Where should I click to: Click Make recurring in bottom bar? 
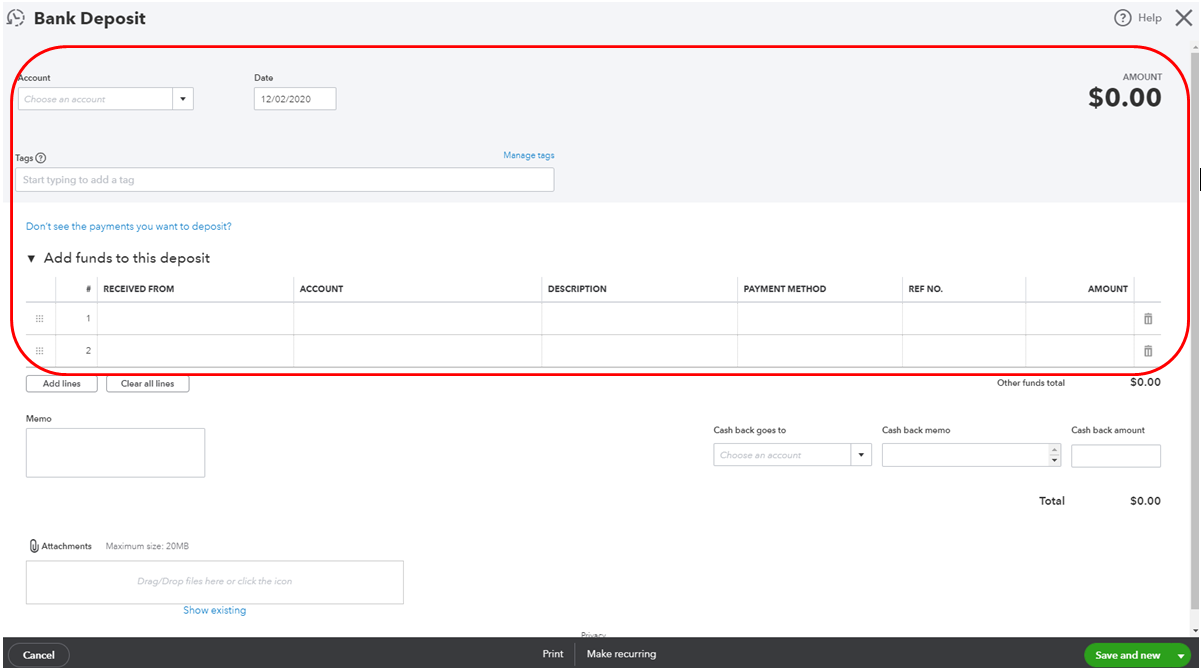tap(621, 654)
